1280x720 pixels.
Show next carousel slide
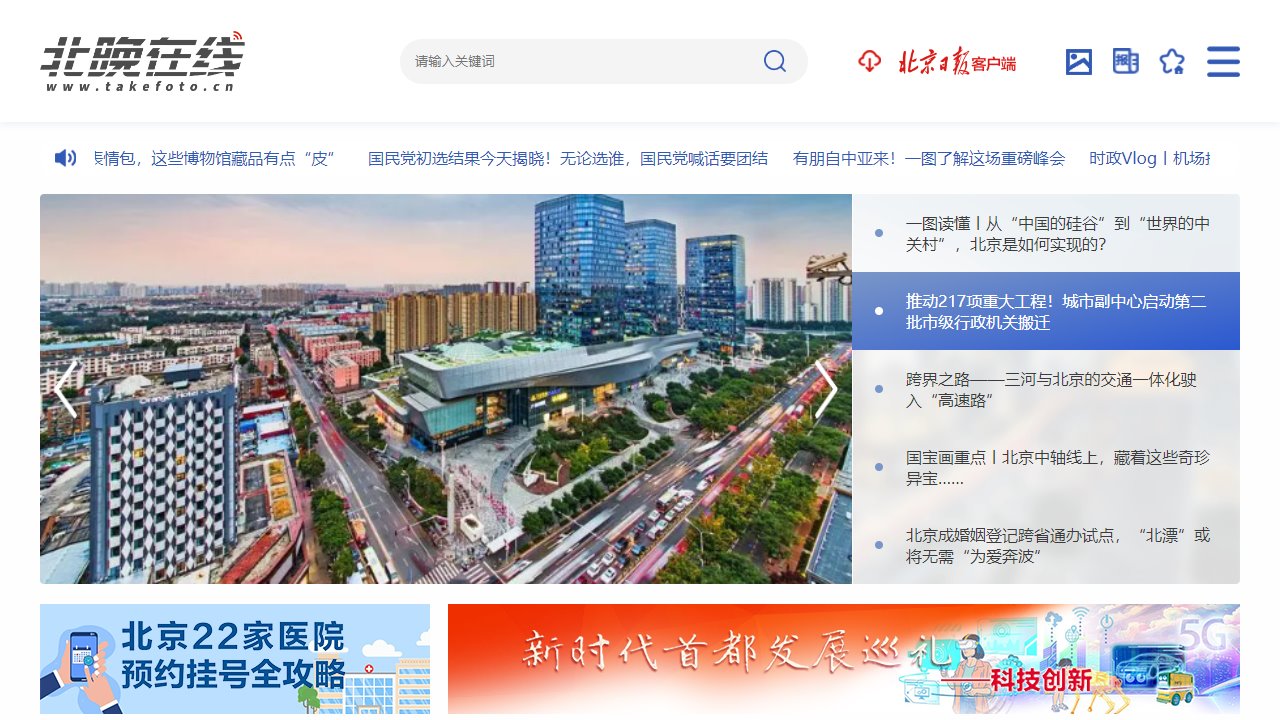(x=826, y=389)
